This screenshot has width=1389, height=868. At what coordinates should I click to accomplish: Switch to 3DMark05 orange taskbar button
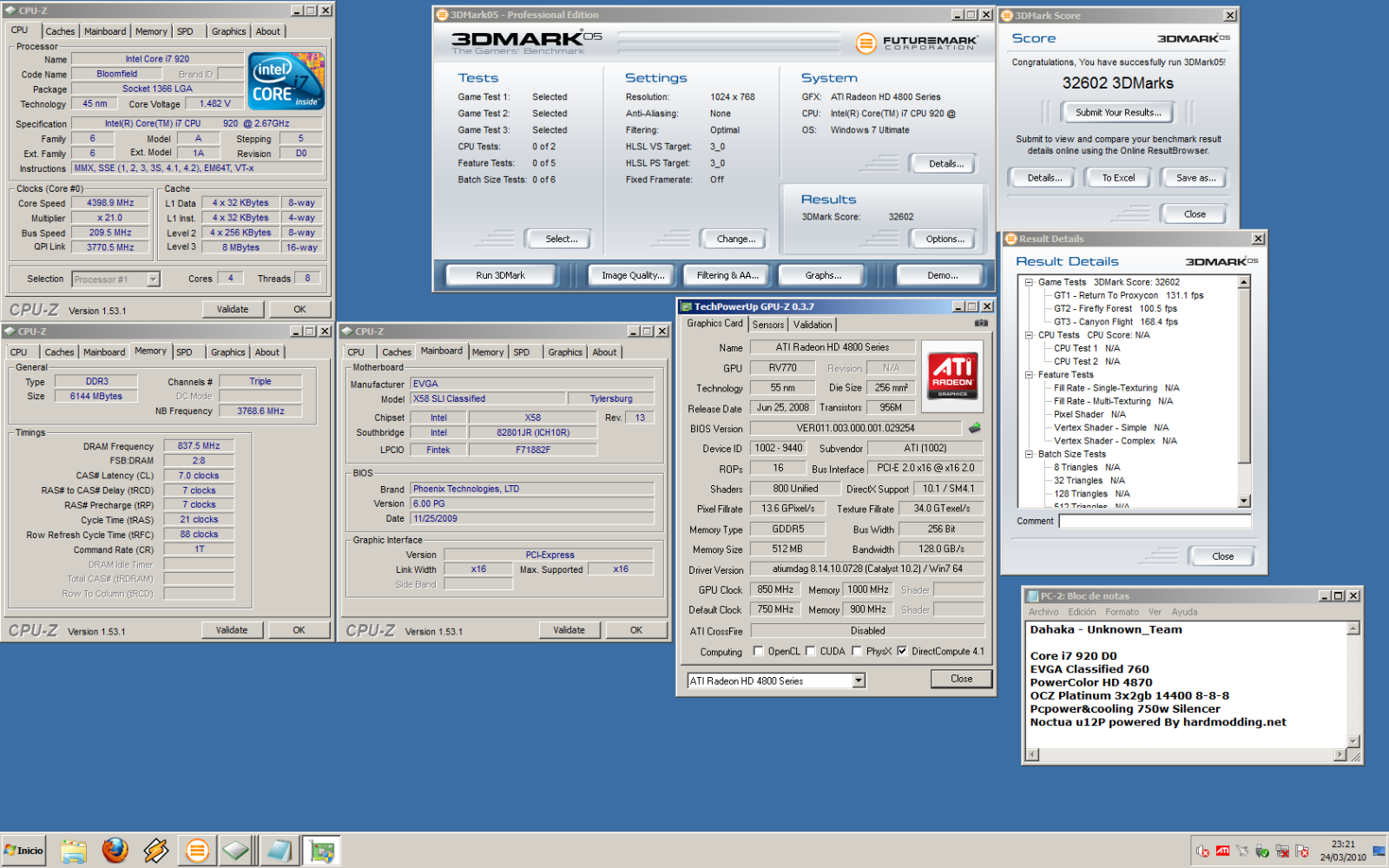click(197, 851)
